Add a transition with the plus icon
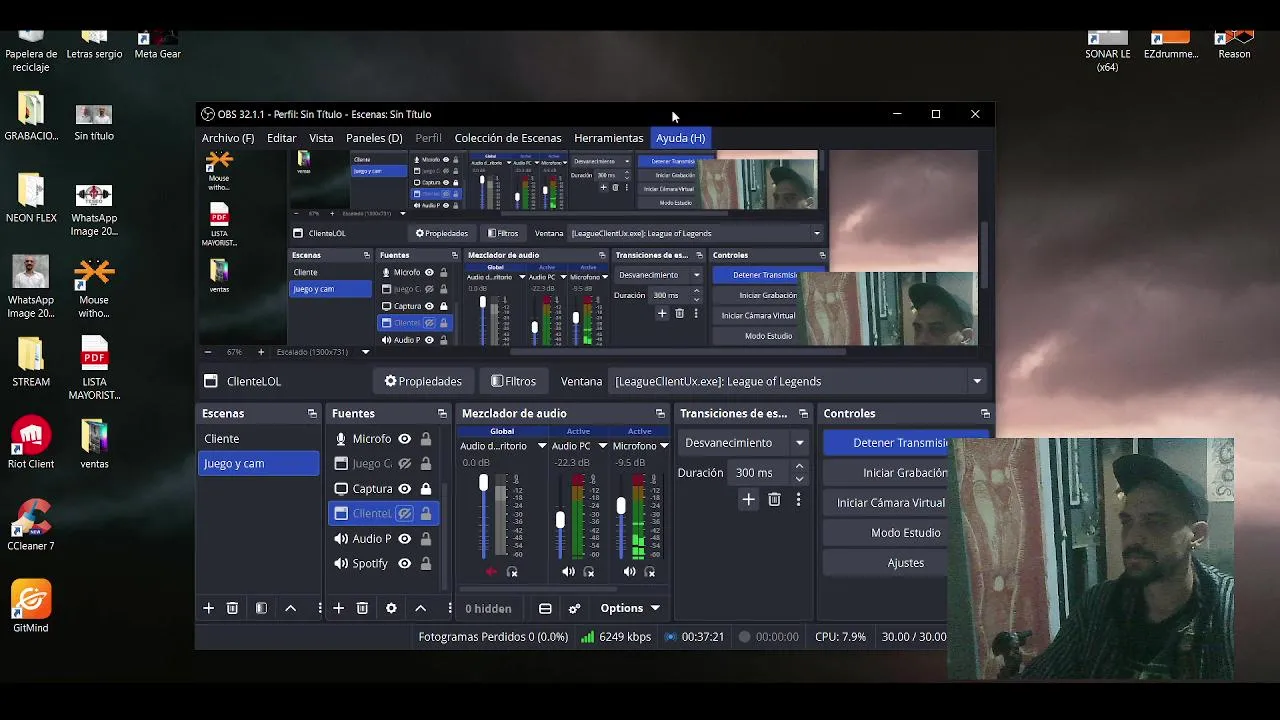 coord(749,500)
